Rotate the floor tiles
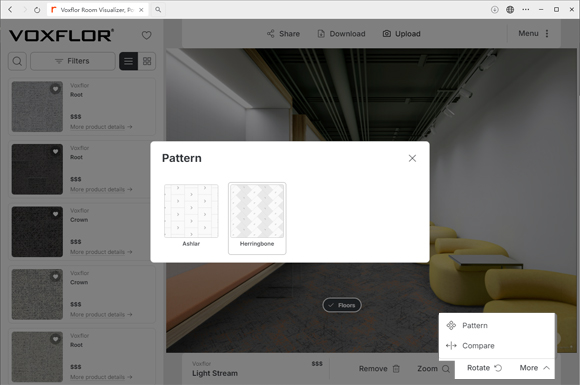 [x=484, y=368]
